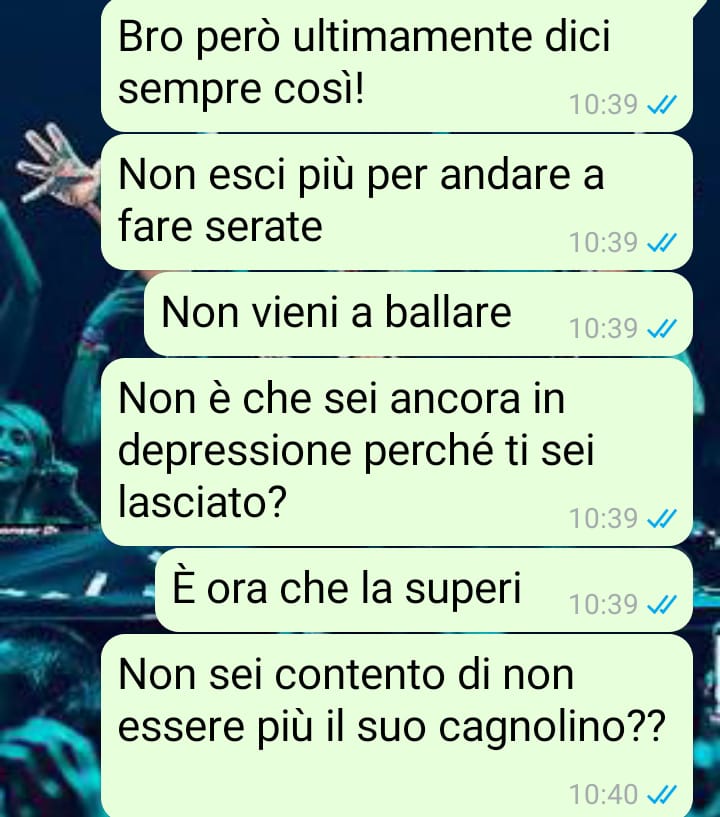Tap the 10:39 timestamp under 'fare serate'
The image size is (720, 817).
[603, 242]
